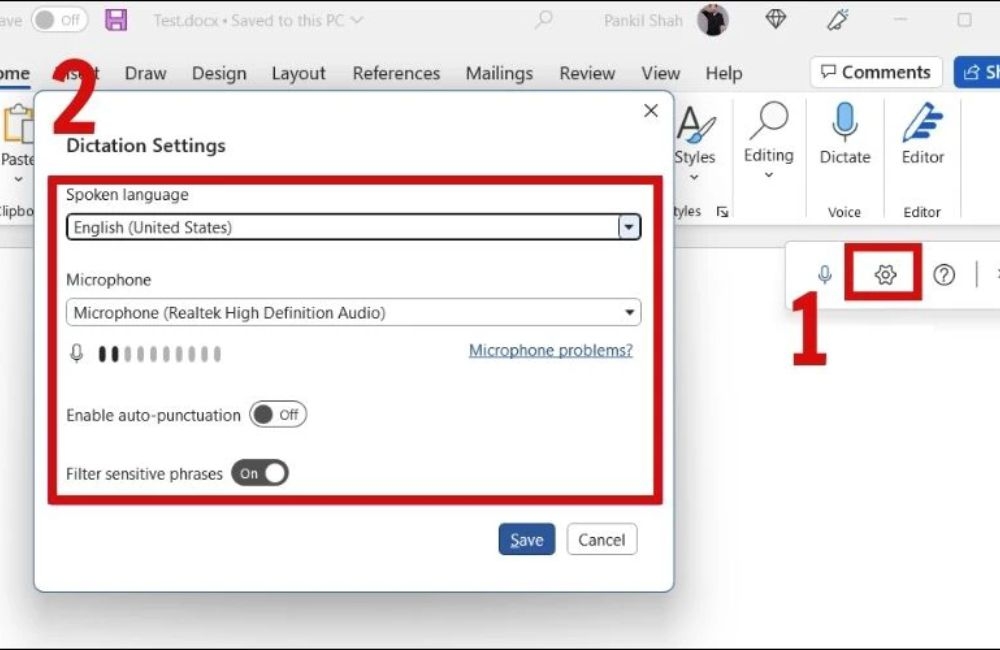Enable the auto-punctuation toggle
This screenshot has height=650, width=1000.
click(x=278, y=415)
